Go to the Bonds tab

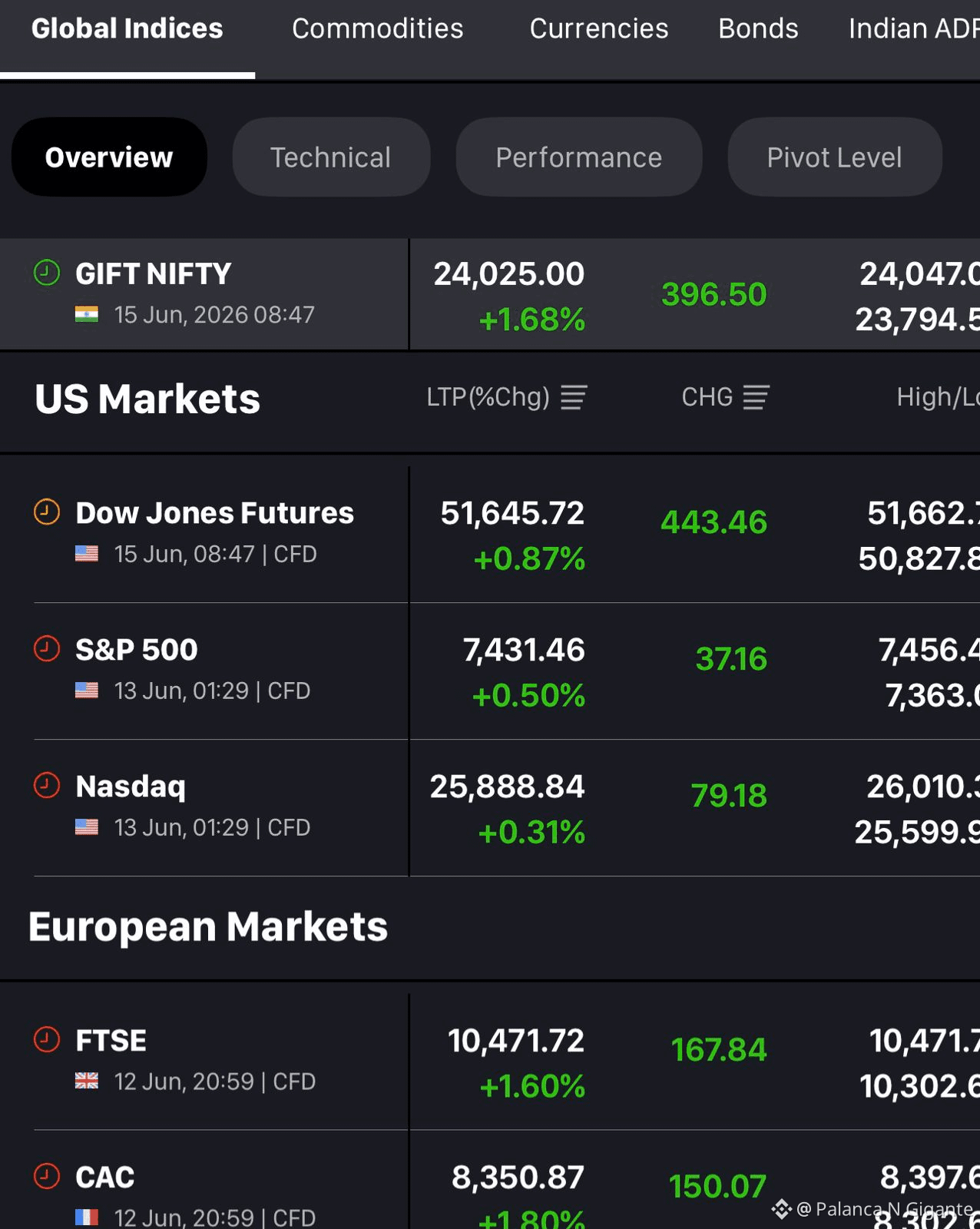[759, 28]
